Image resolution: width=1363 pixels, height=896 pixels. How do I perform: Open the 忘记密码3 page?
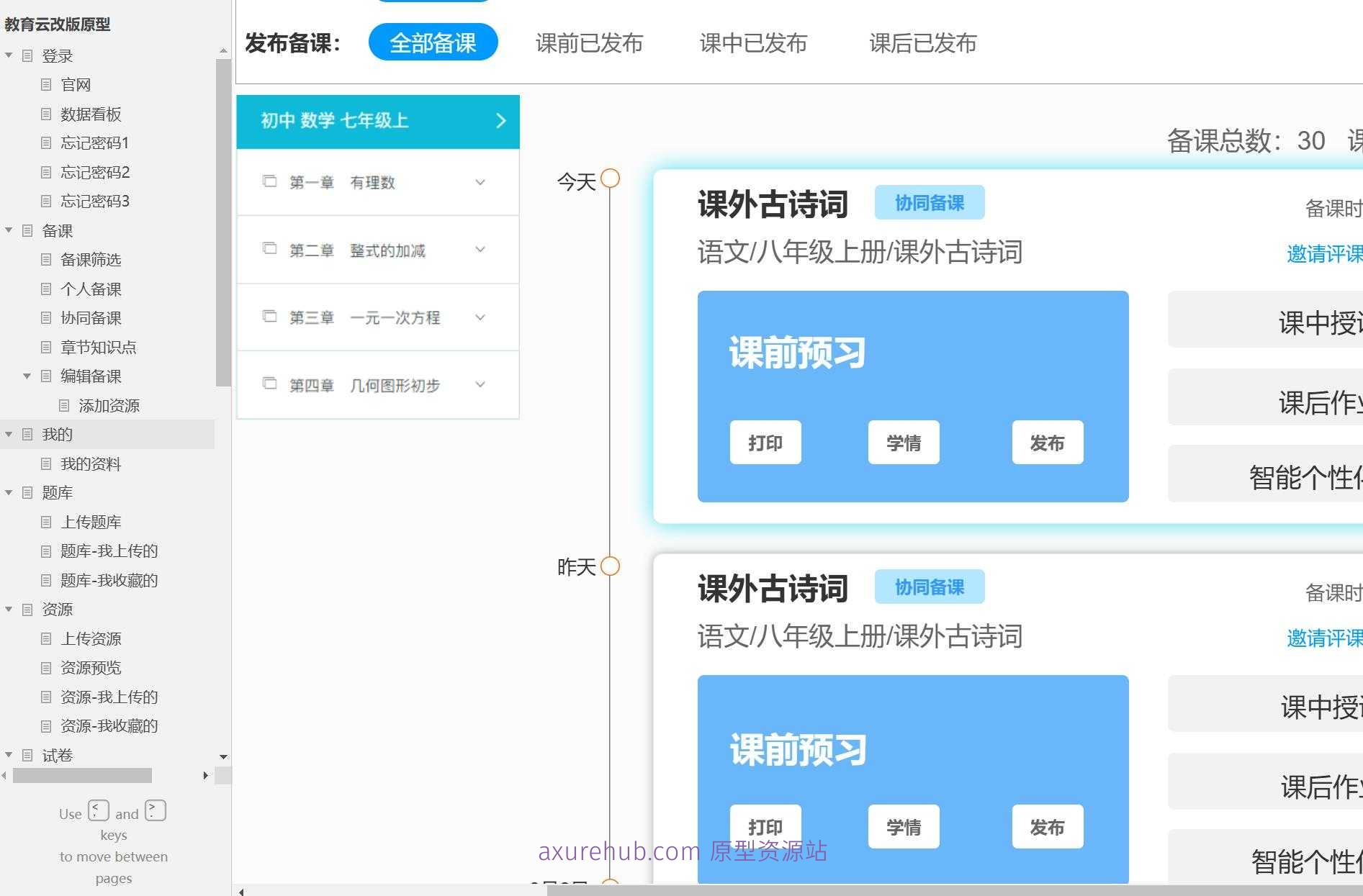click(x=94, y=202)
